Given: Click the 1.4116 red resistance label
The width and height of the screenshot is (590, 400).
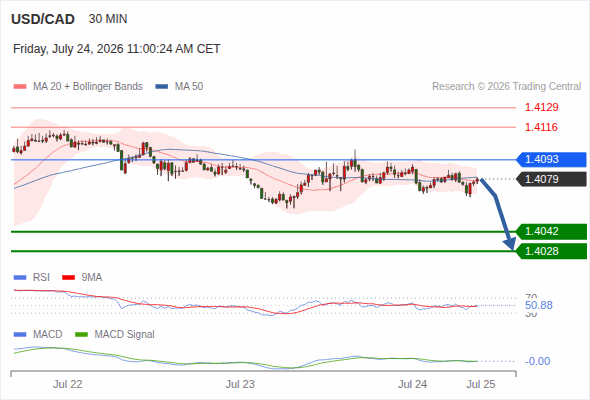Looking at the screenshot, I should coord(541,127).
